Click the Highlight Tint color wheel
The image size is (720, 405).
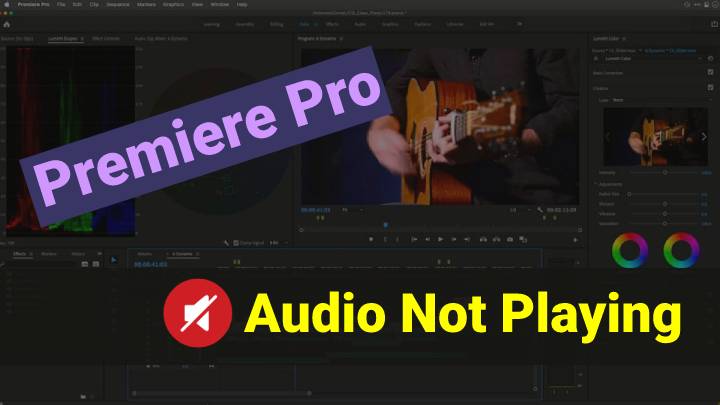[681, 250]
